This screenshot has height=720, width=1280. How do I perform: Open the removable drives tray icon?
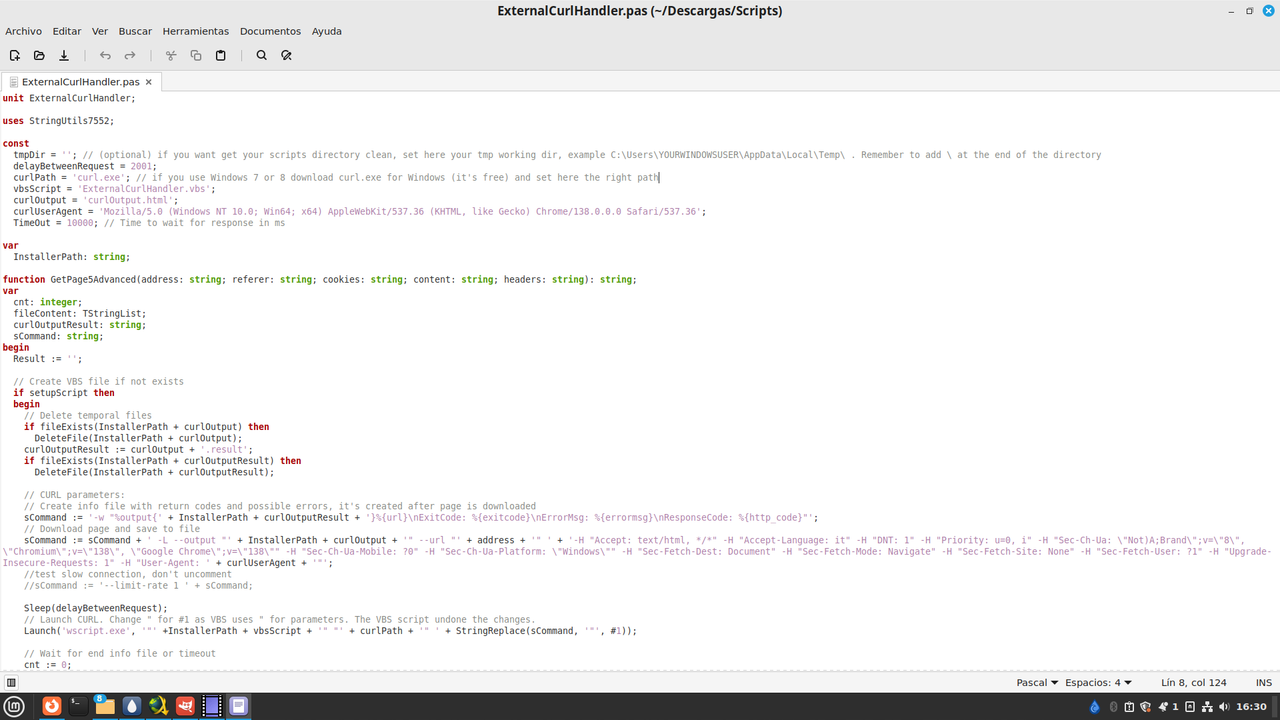point(1191,707)
